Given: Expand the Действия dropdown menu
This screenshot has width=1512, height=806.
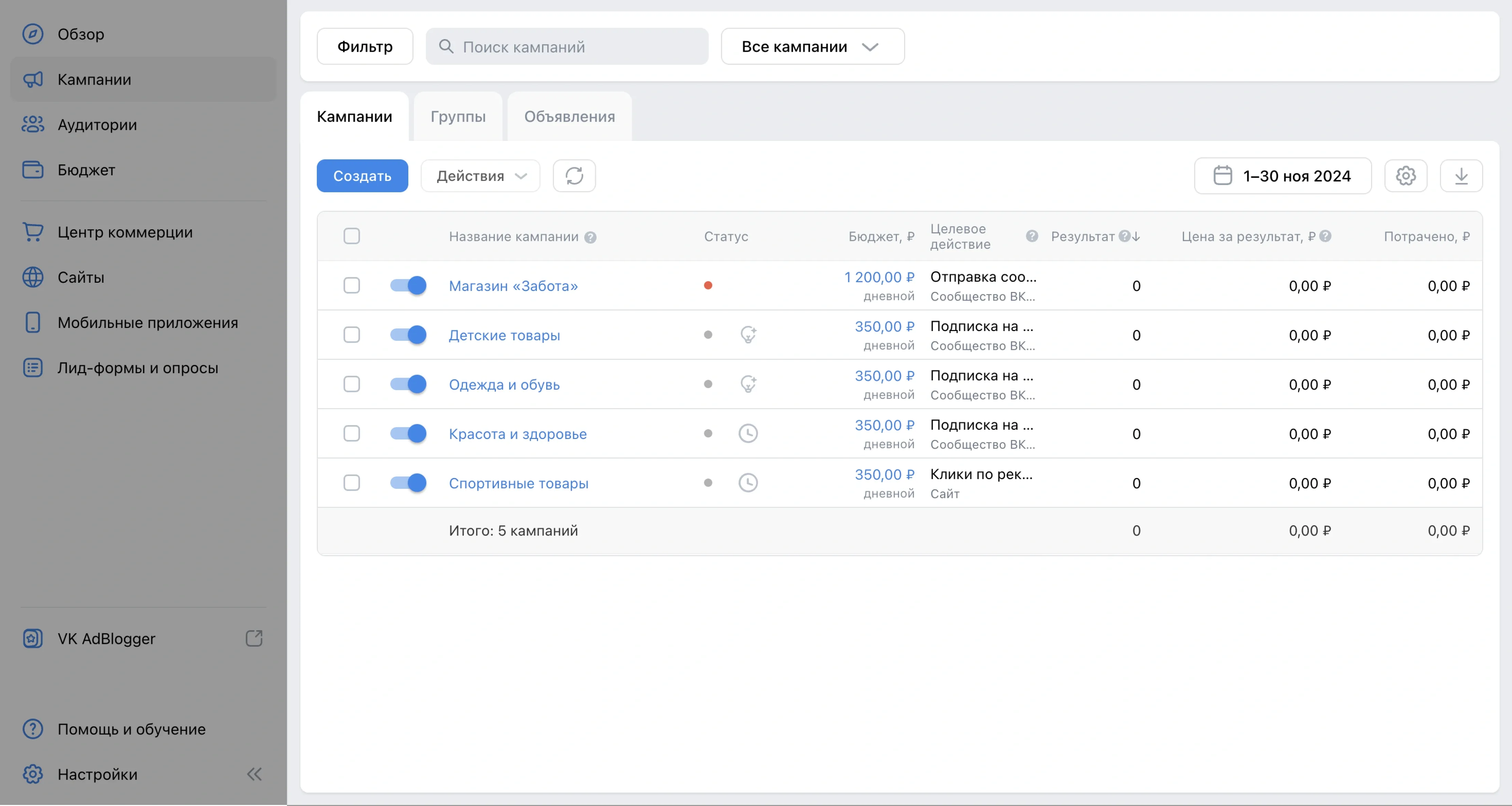Looking at the screenshot, I should [480, 175].
